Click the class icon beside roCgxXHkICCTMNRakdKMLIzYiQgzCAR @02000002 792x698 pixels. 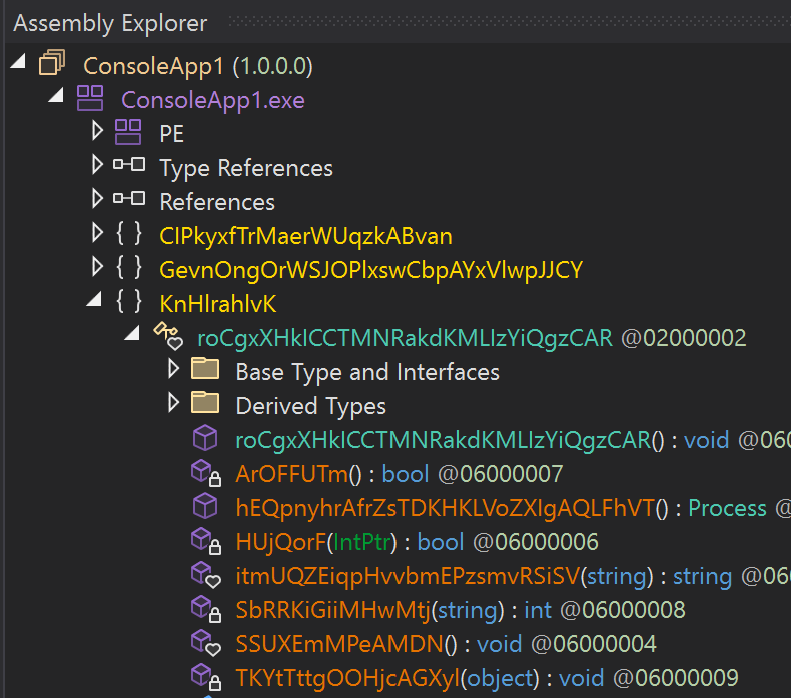coord(166,337)
